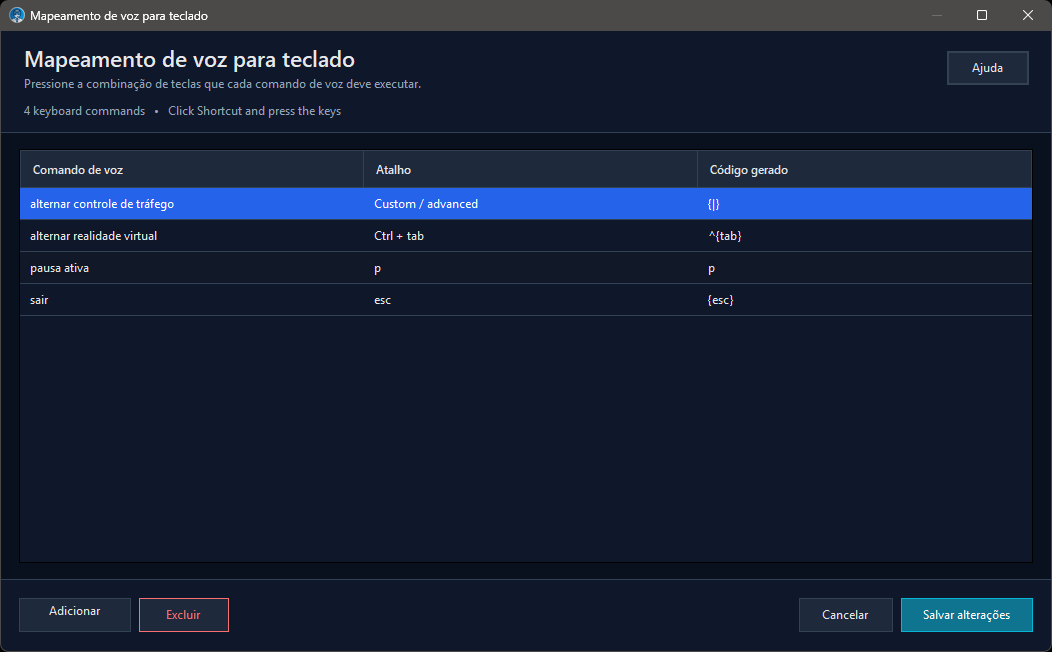Click the generated code '{|}' cell

point(864,204)
